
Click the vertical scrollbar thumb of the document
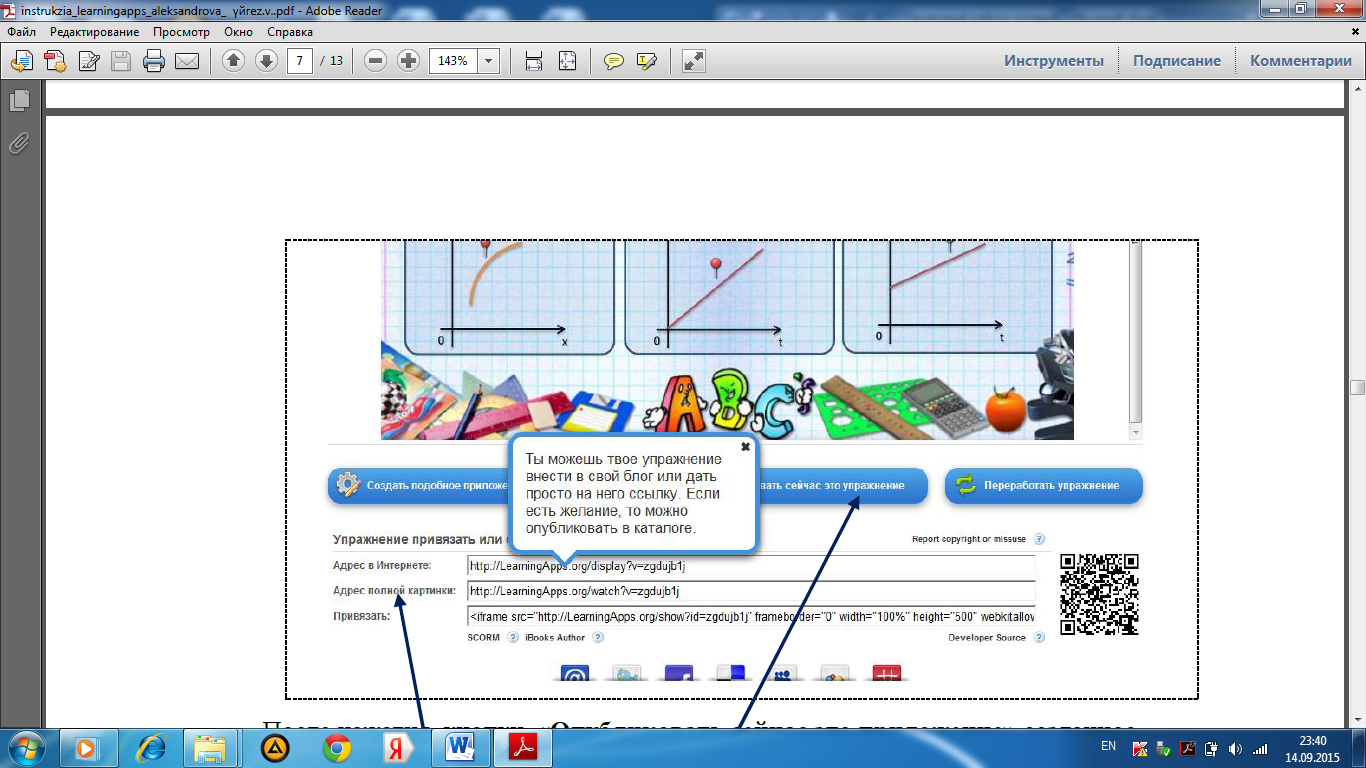click(1357, 388)
